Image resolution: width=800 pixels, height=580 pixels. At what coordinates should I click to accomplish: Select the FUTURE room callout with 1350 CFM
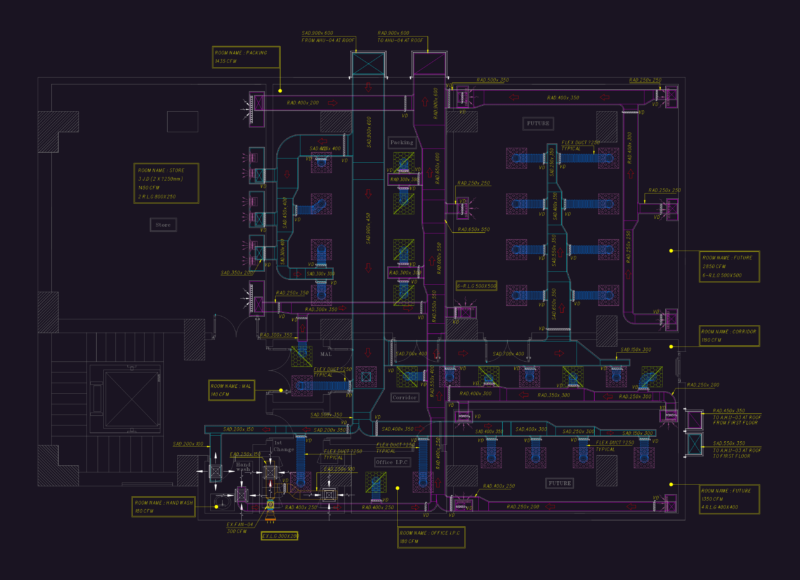[x=729, y=499]
